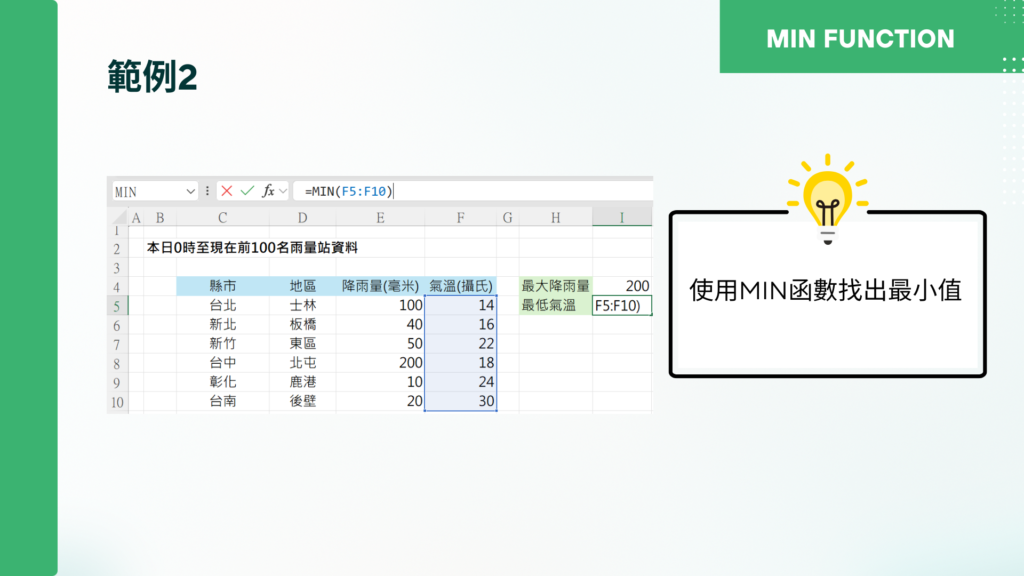
Task: Click the active cell showing F5:F10)
Action: (x=622, y=305)
